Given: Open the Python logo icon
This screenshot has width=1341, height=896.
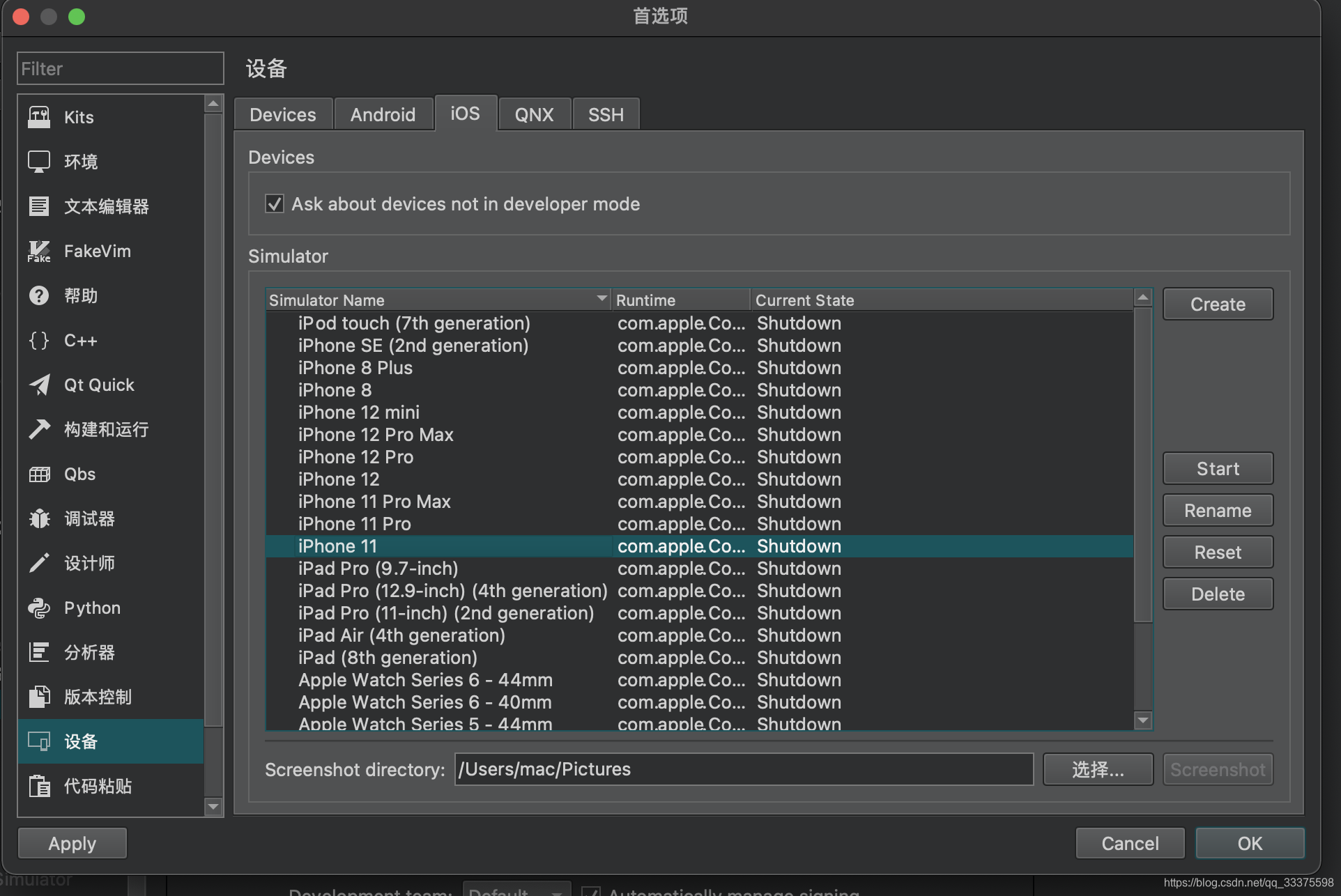Looking at the screenshot, I should [x=39, y=608].
